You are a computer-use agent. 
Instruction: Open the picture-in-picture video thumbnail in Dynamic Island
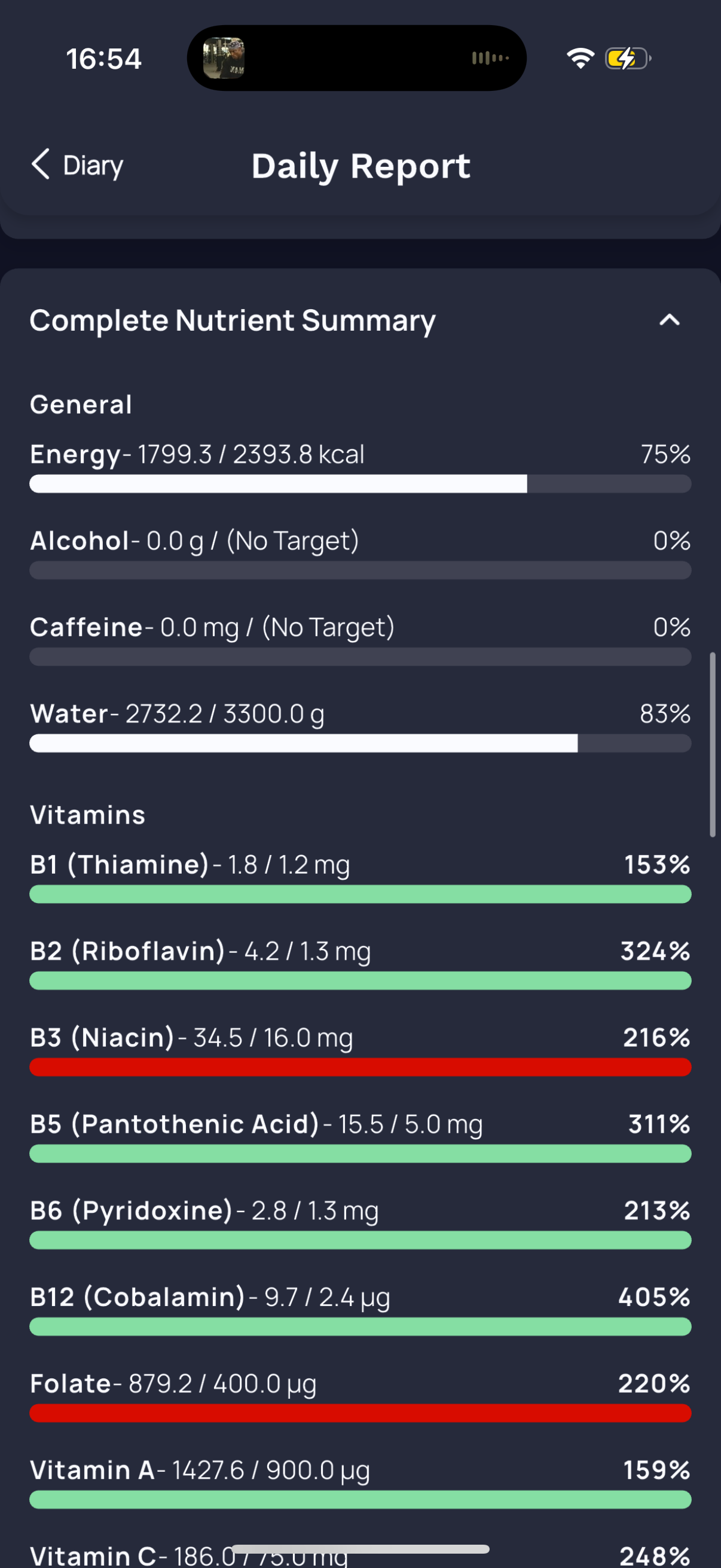click(x=224, y=58)
